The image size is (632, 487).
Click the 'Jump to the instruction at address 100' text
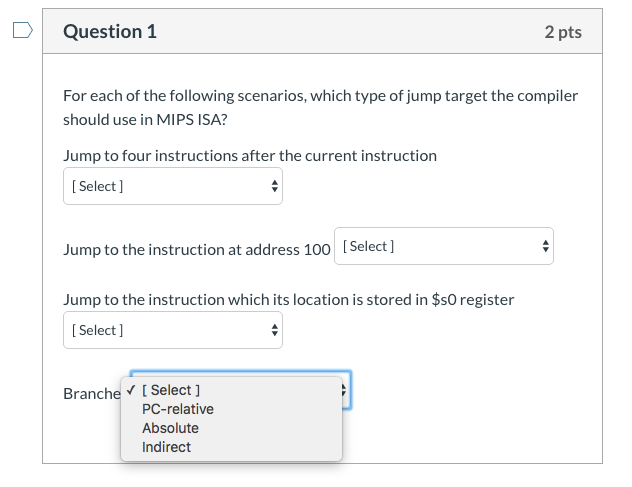(196, 249)
